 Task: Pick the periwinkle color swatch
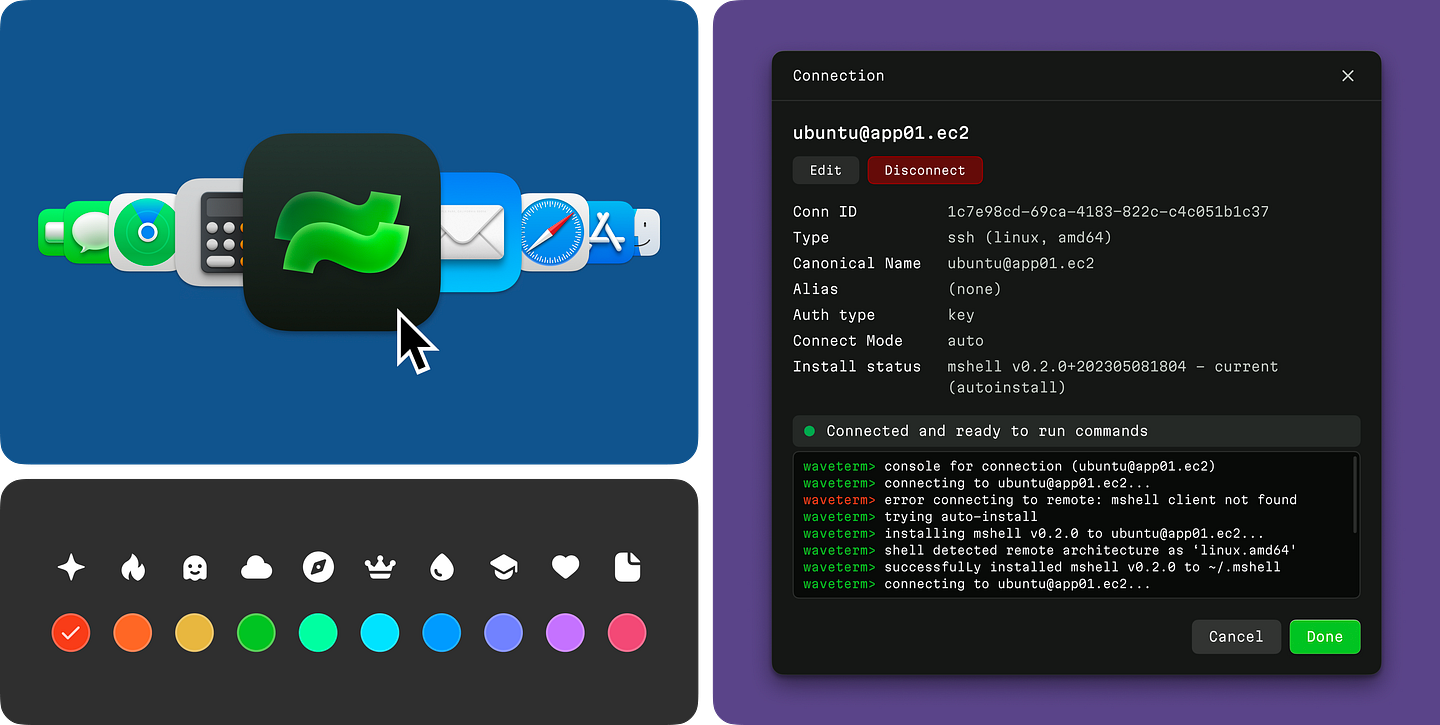point(504,633)
